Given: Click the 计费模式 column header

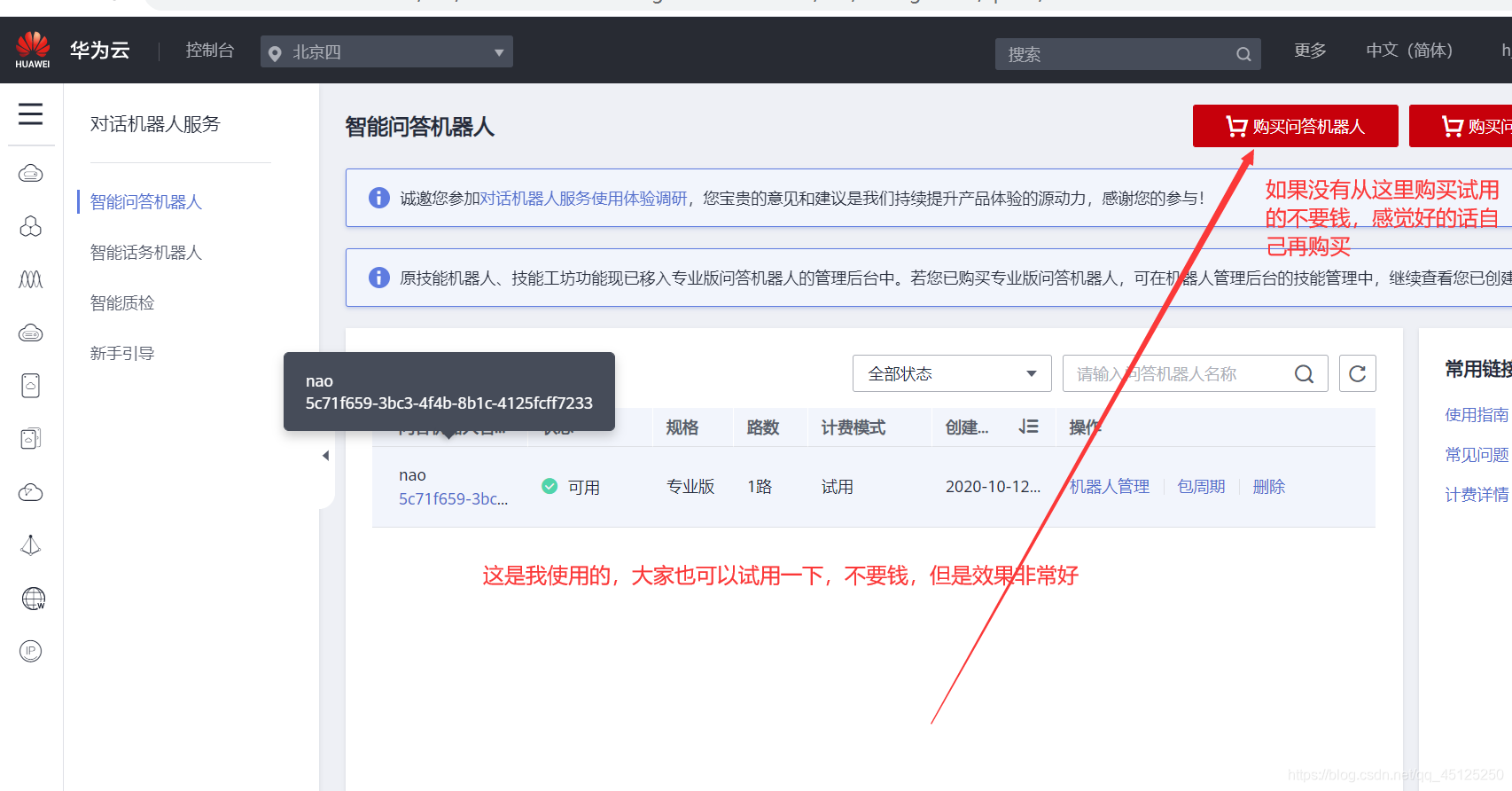Looking at the screenshot, I should point(853,427).
